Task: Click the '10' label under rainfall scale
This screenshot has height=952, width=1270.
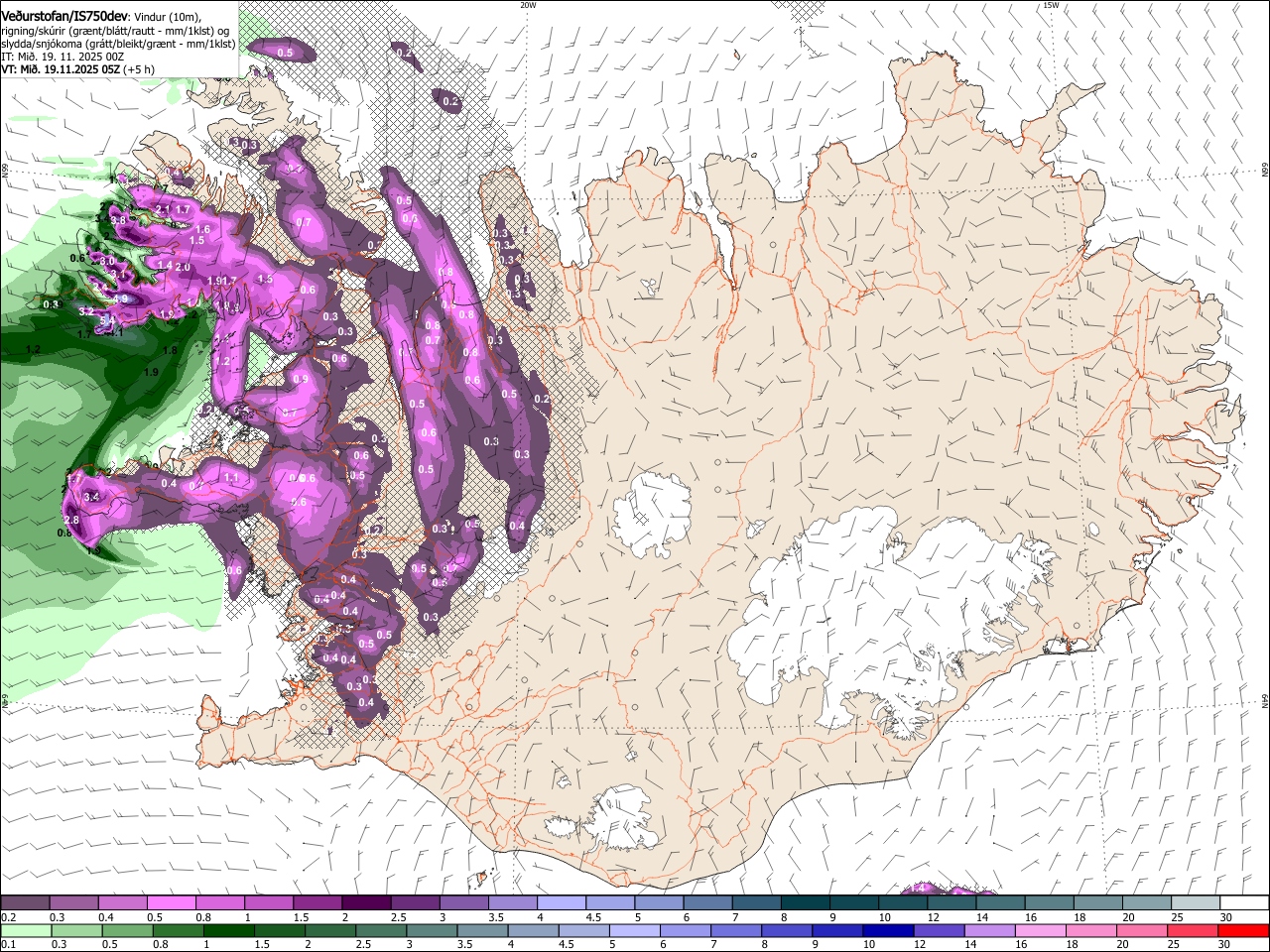Action: pyautogui.click(x=869, y=945)
